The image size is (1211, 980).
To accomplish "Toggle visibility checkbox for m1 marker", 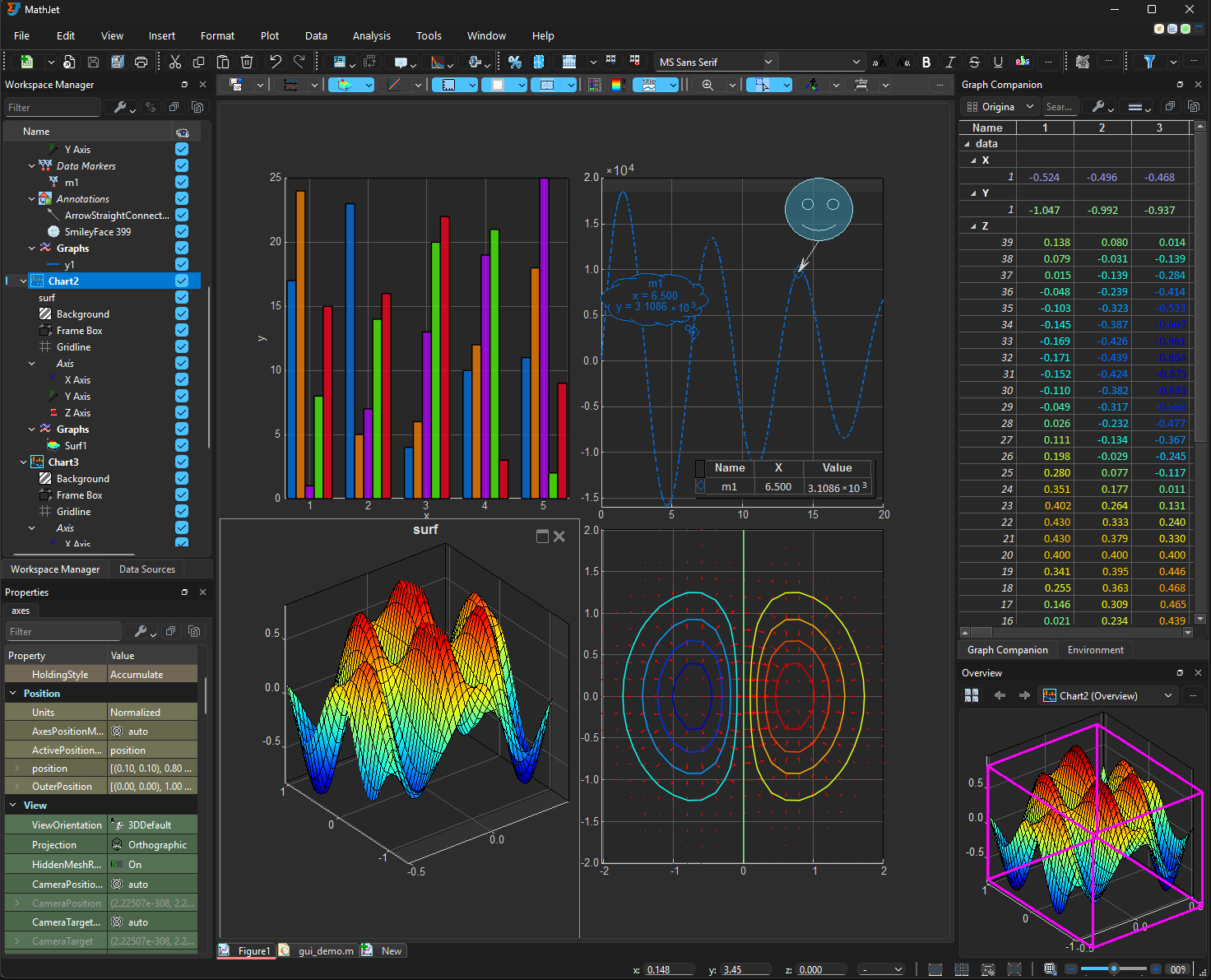I will click(182, 182).
